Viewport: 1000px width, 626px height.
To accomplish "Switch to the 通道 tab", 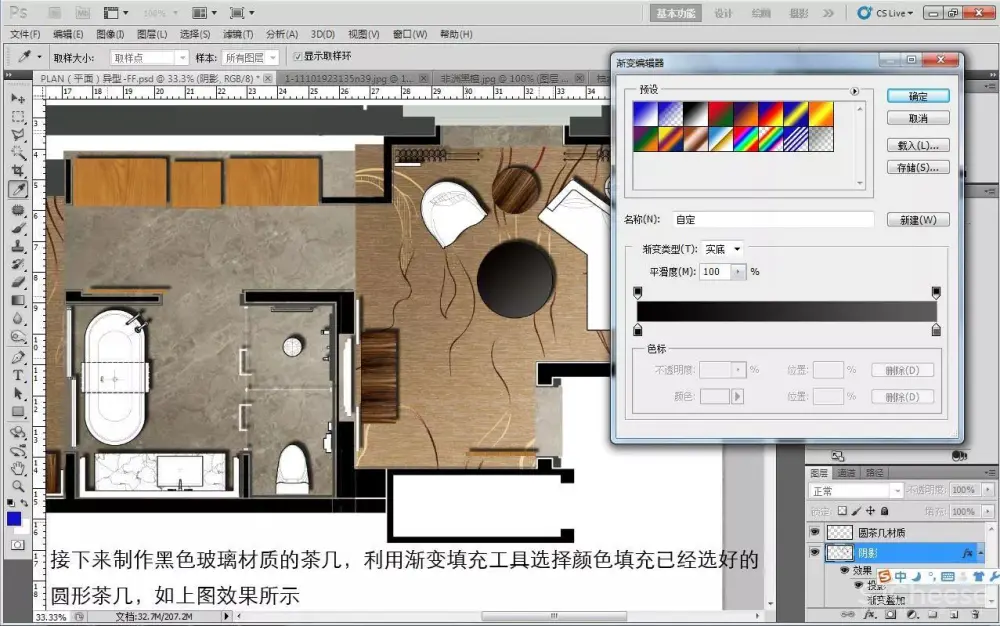I will click(x=846, y=473).
